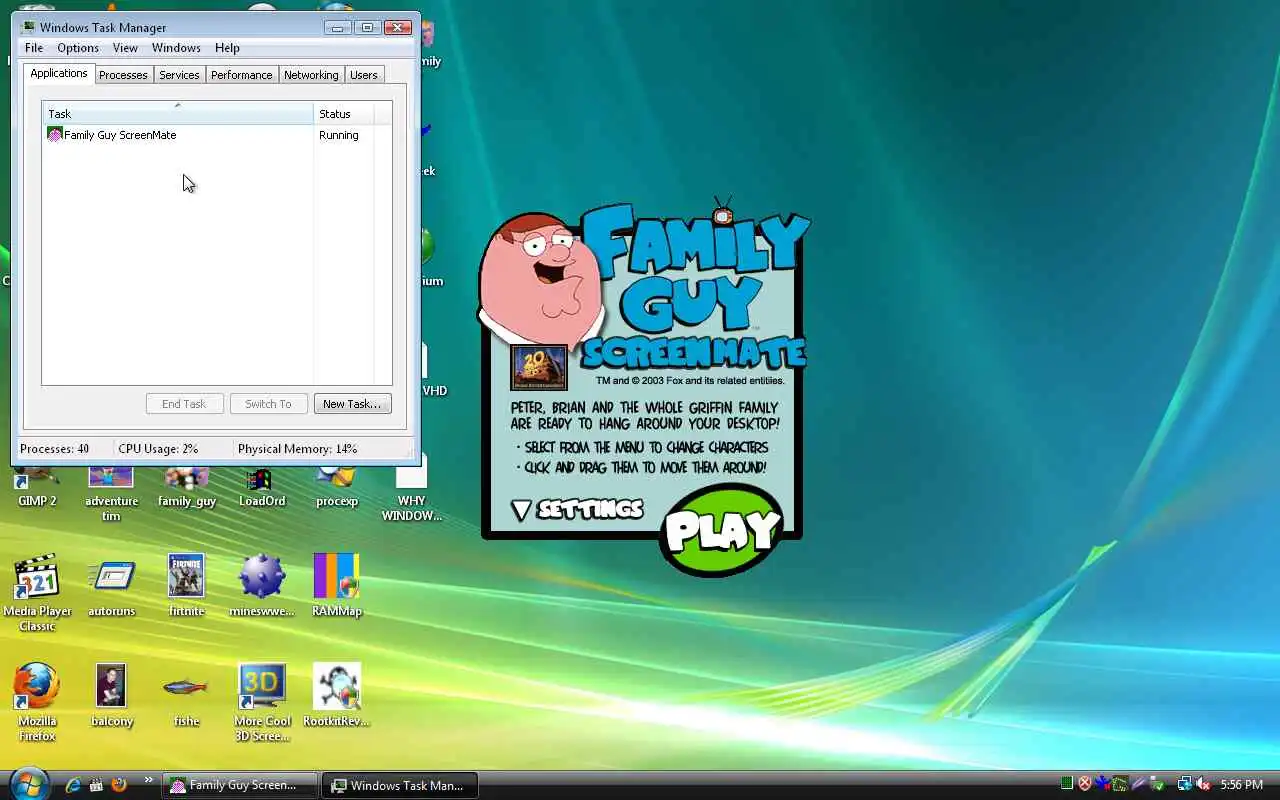Screen dimensions: 1280x800
Task: Open the GIMP 2 desktop shortcut
Action: (37, 487)
